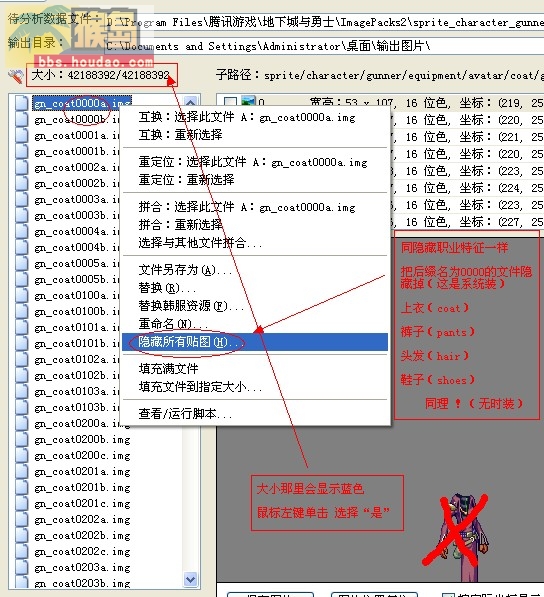The width and height of the screenshot is (544, 597).
Task: Click file icon of gn_coat0103b
Action: [21, 407]
